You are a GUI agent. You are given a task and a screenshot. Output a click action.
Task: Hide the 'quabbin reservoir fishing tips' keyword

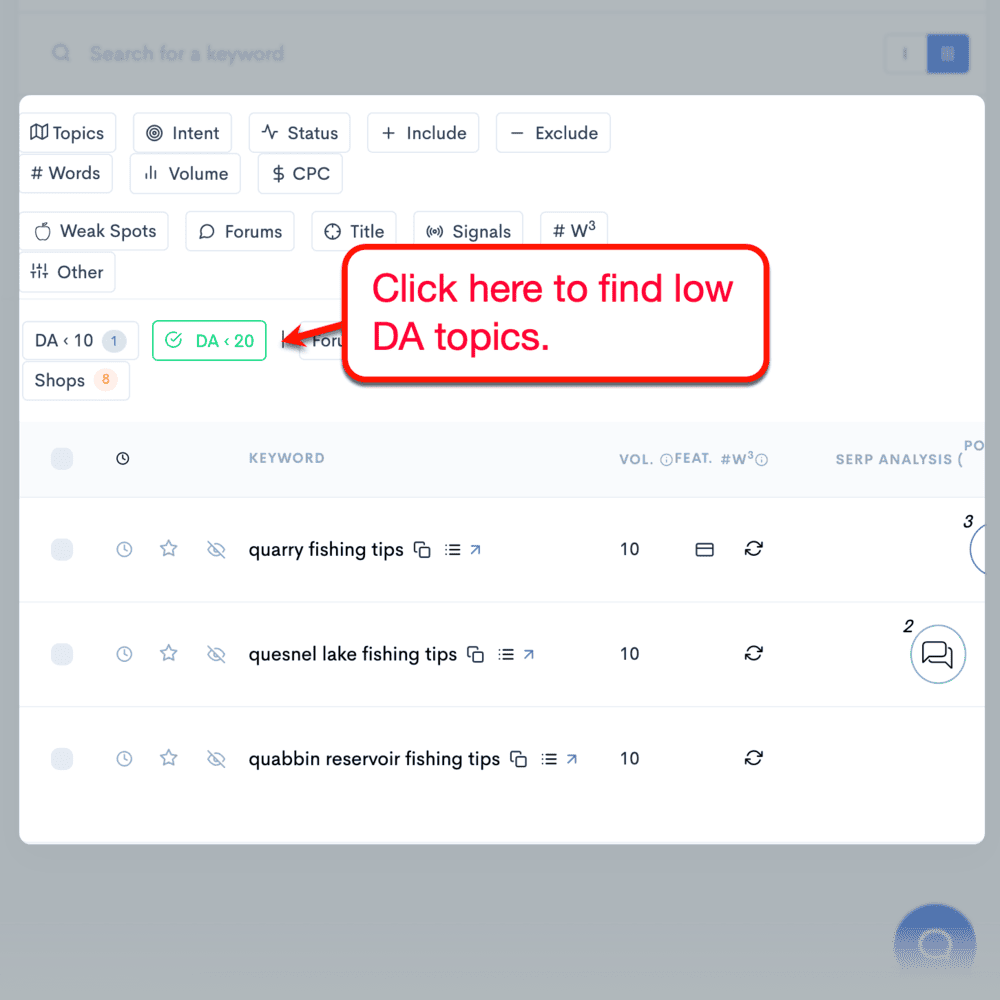tap(215, 759)
